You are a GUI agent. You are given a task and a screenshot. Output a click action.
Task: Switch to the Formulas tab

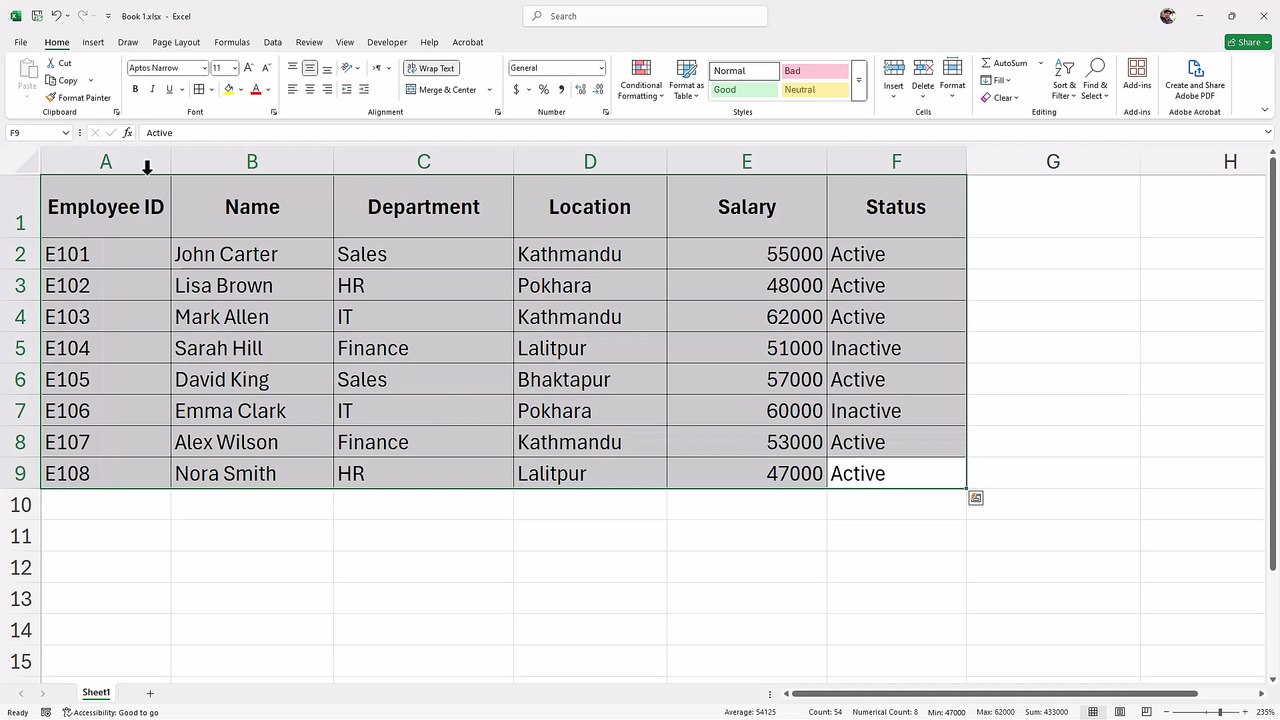232,42
